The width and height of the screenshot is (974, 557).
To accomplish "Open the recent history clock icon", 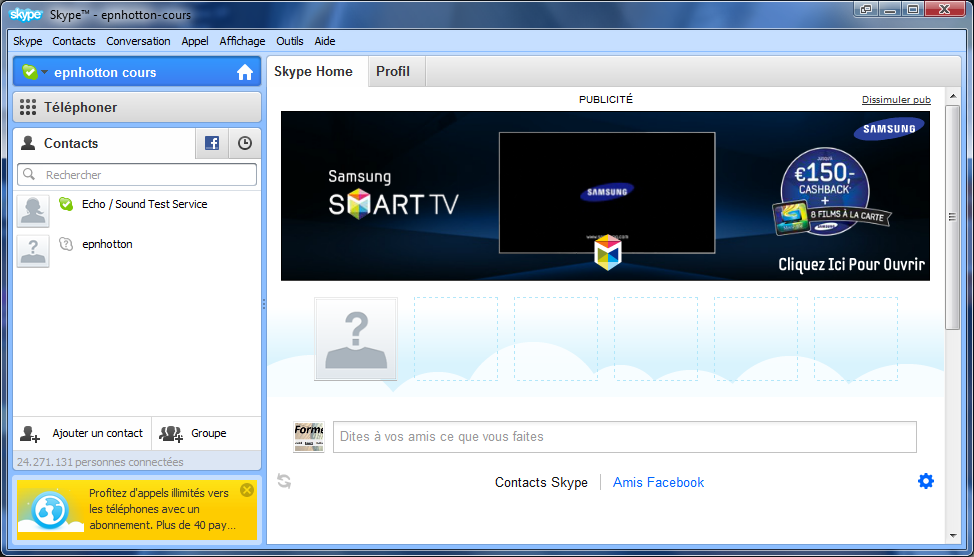I will click(x=245, y=143).
